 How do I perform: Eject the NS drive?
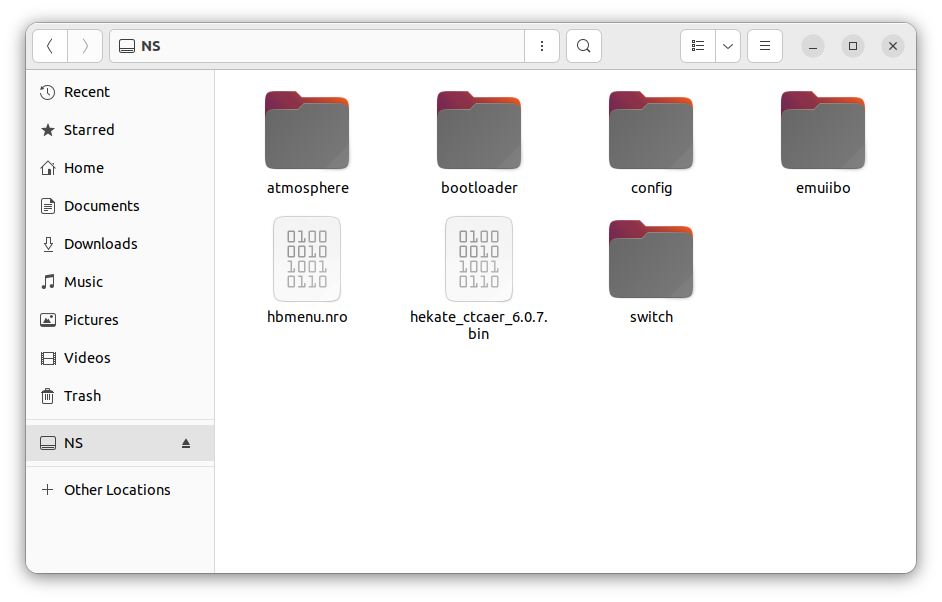[x=186, y=443]
